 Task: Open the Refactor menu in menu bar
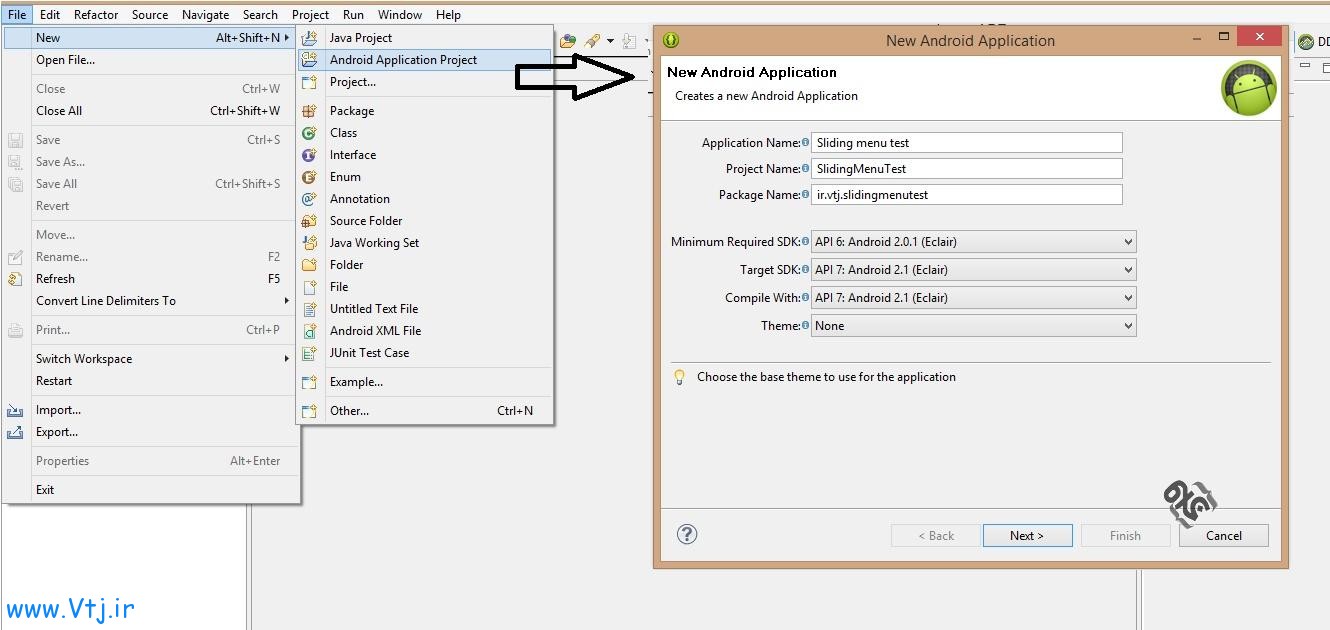96,15
